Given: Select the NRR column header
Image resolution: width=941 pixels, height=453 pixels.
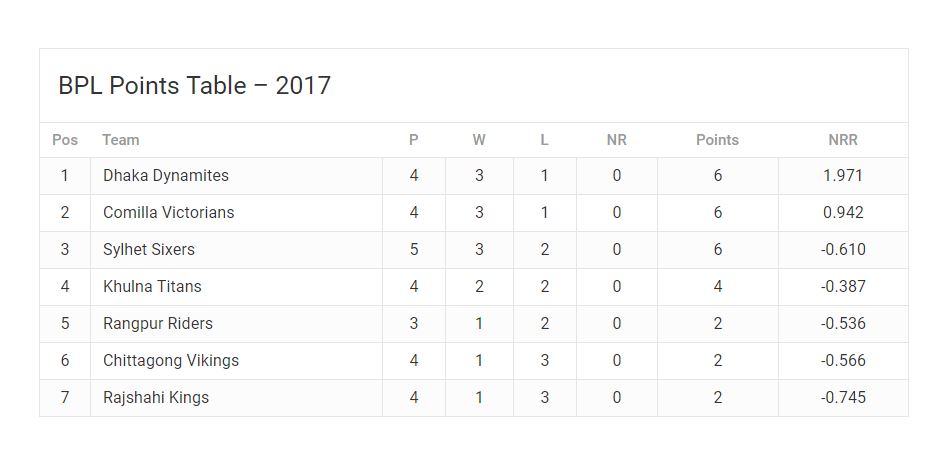Looking at the screenshot, I should click(x=843, y=140).
